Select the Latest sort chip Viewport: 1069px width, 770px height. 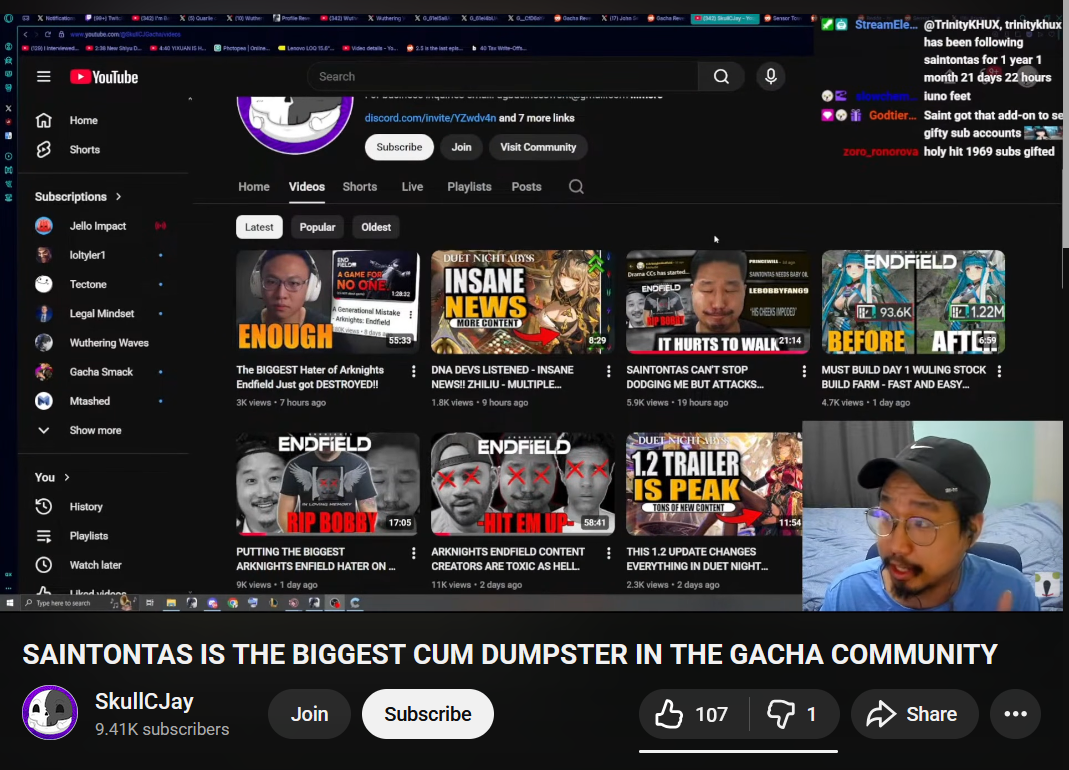coord(259,227)
